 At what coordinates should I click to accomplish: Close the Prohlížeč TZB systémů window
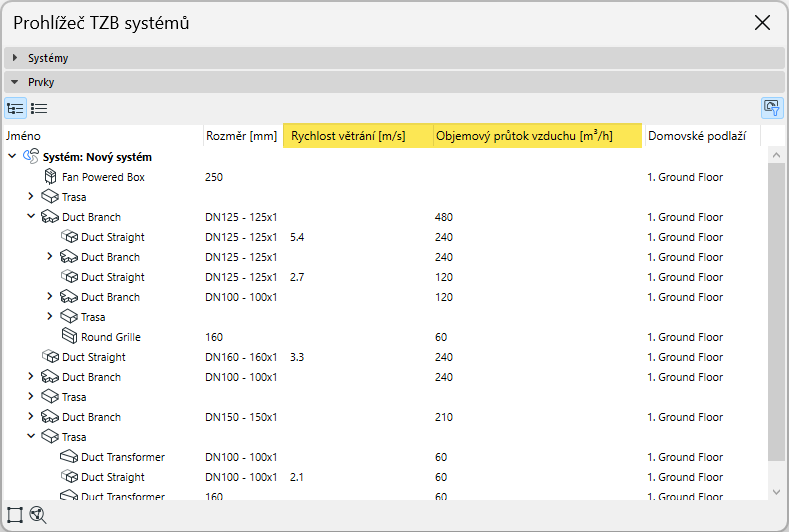[762, 23]
